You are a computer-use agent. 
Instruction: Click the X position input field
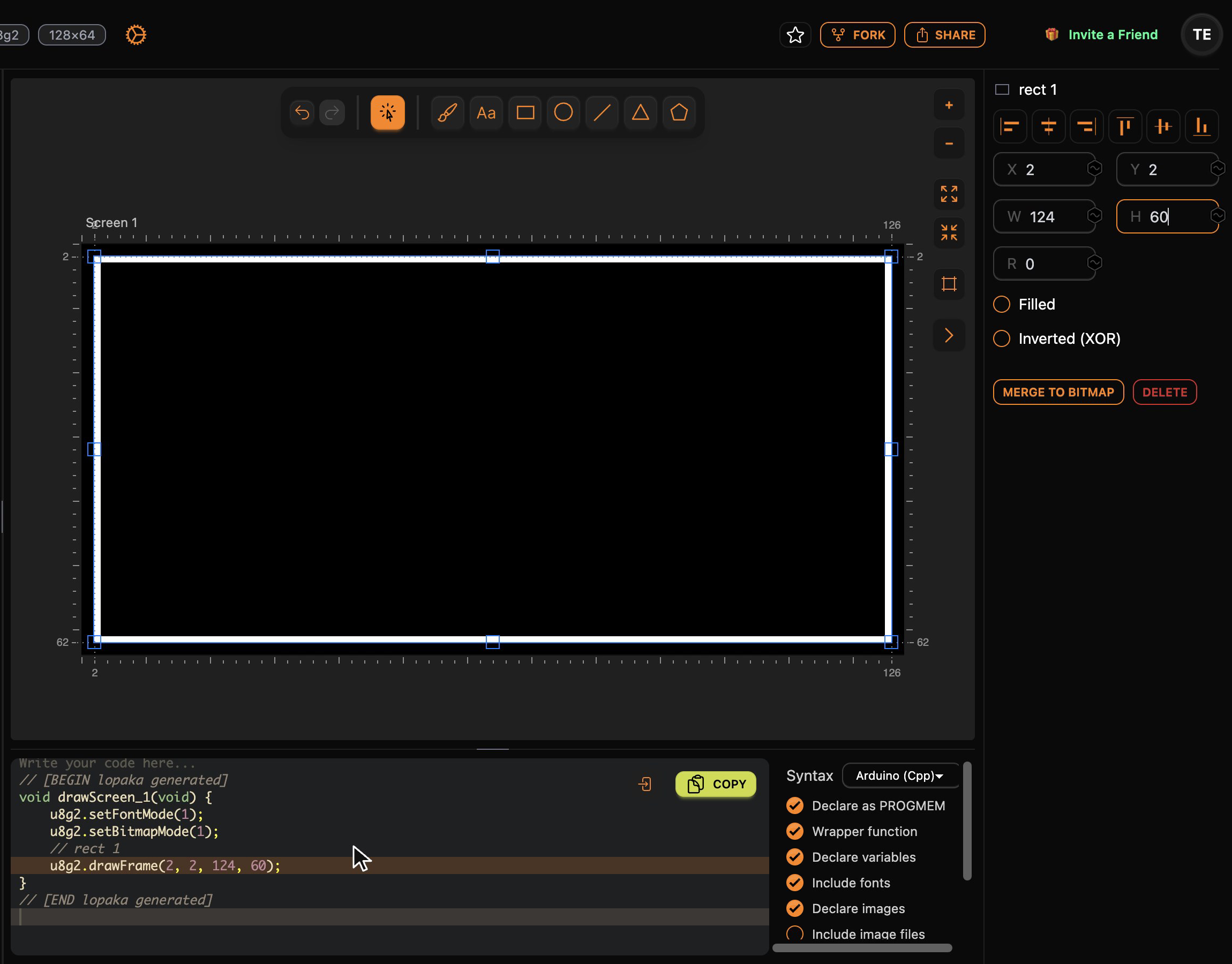(x=1045, y=169)
